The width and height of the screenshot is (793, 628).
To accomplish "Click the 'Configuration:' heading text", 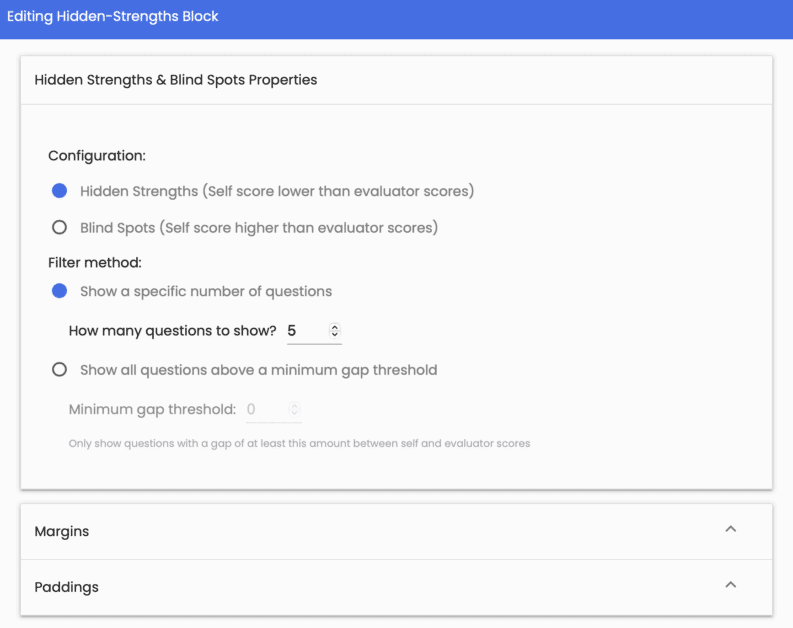I will point(97,156).
